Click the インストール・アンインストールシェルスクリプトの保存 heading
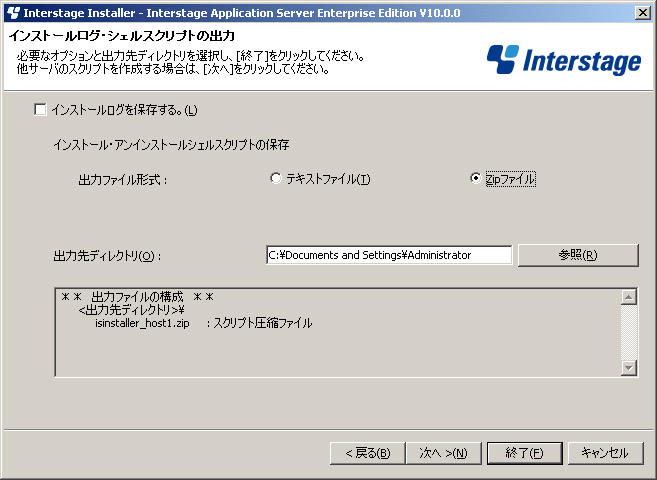657x480 pixels. coord(171,145)
